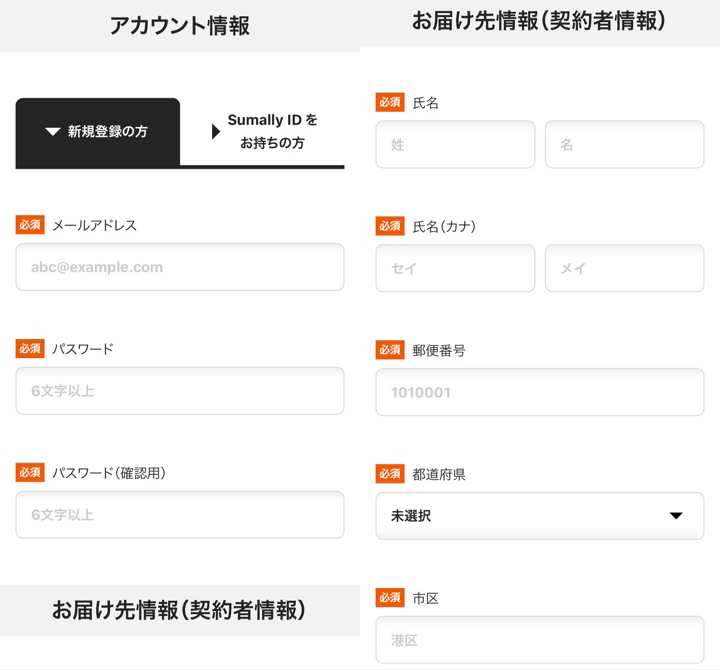Click the パスワード(確認用) input field
The height and width of the screenshot is (670, 720).
coord(180,515)
